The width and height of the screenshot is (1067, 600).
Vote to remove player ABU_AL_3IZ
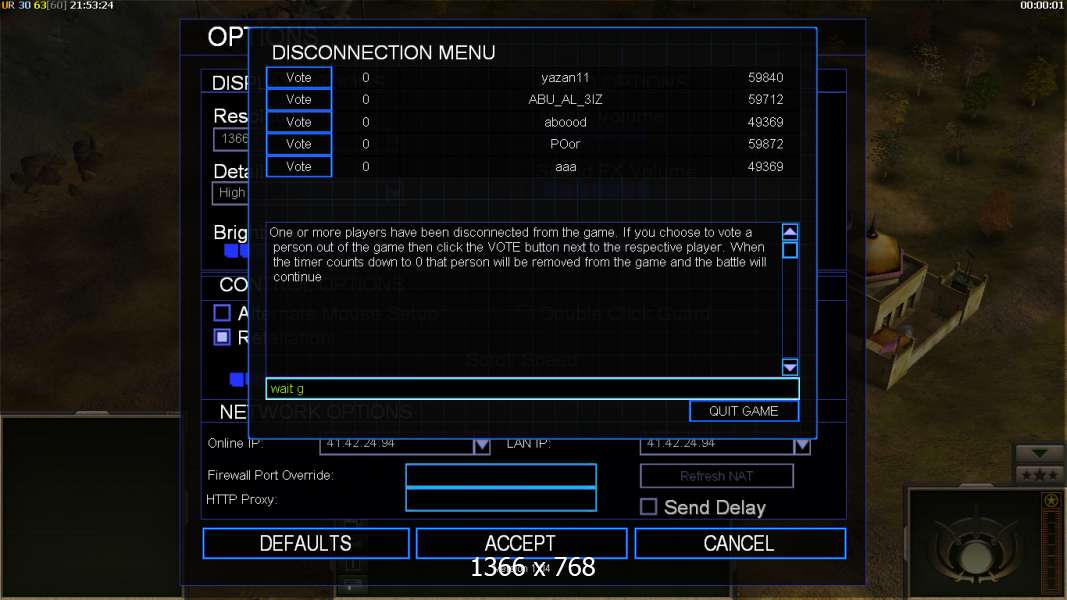[x=299, y=99]
